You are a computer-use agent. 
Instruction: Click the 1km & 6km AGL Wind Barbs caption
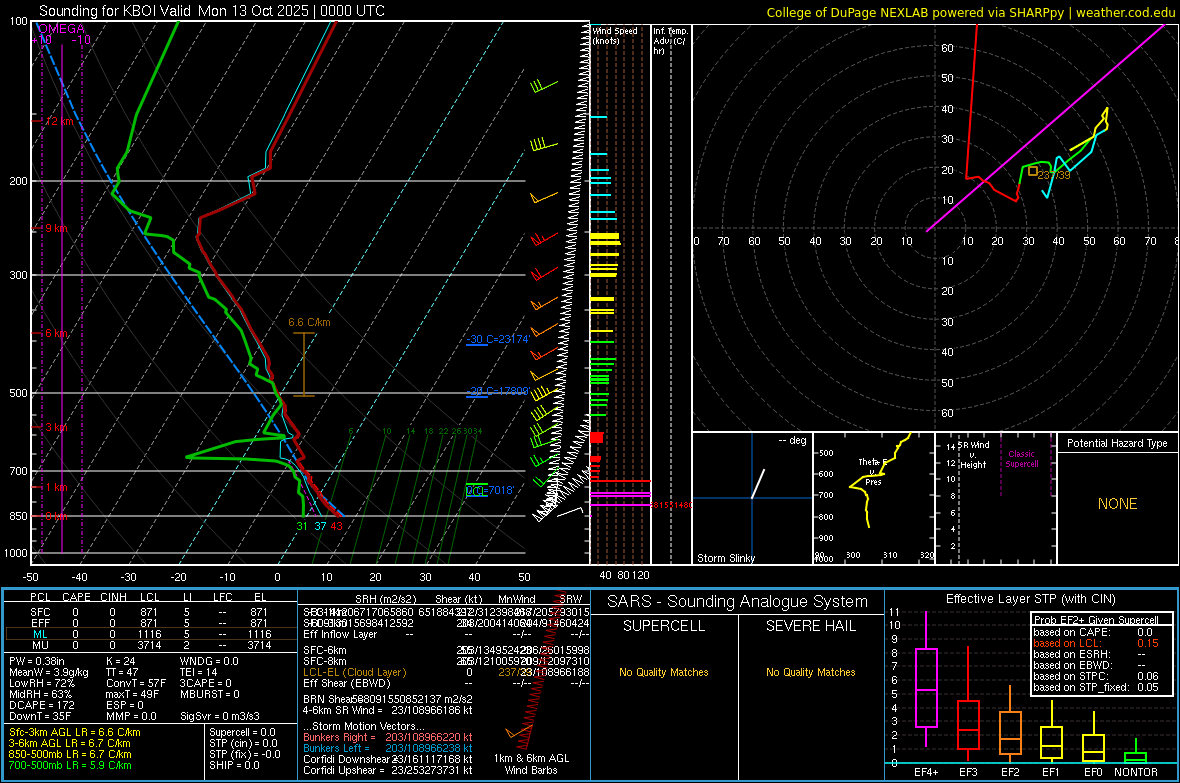(x=531, y=764)
